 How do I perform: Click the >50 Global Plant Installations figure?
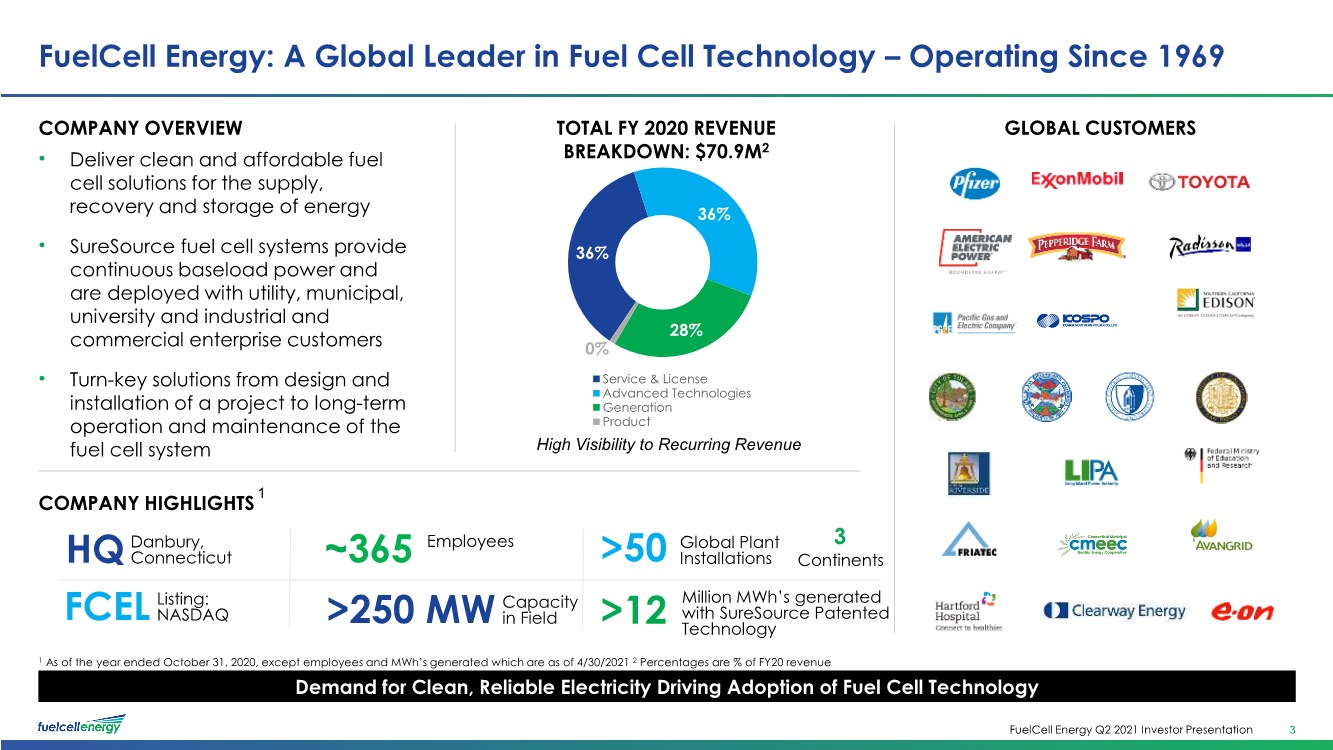(633, 549)
